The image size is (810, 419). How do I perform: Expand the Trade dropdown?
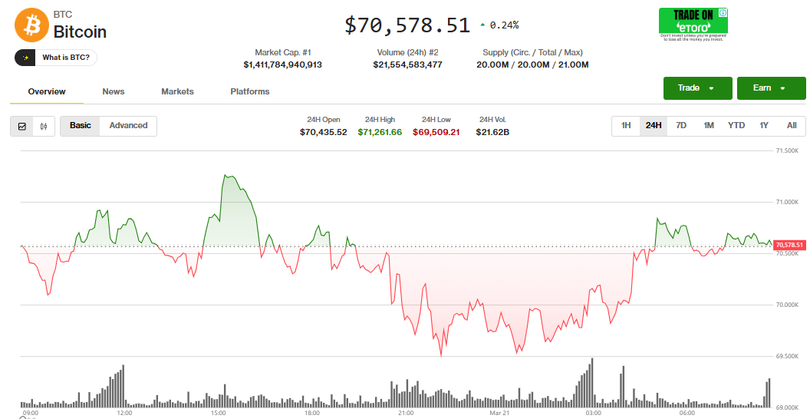(697, 88)
